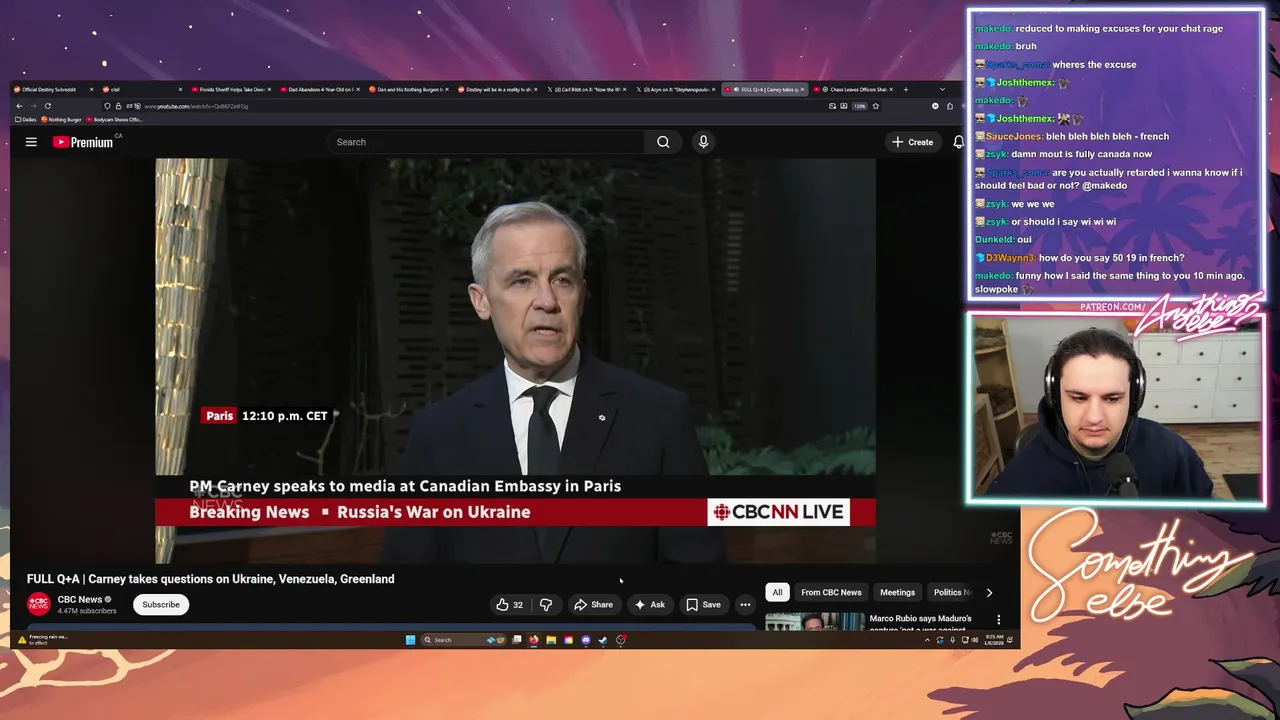Click the Share button
The image size is (1280, 720).
[x=593, y=604]
